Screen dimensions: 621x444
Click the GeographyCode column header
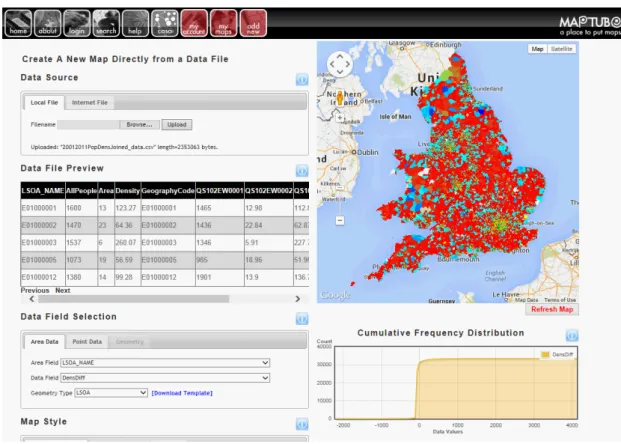click(x=168, y=191)
